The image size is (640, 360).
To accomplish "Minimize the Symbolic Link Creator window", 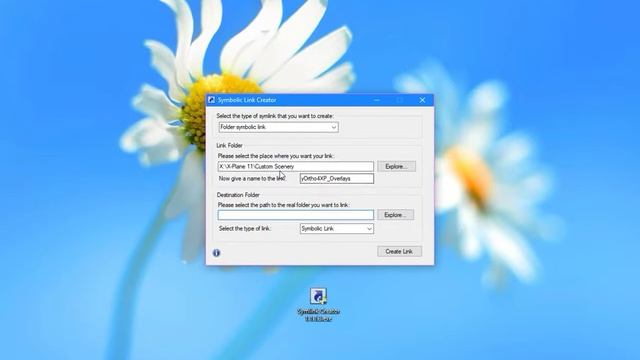I will point(377,100).
